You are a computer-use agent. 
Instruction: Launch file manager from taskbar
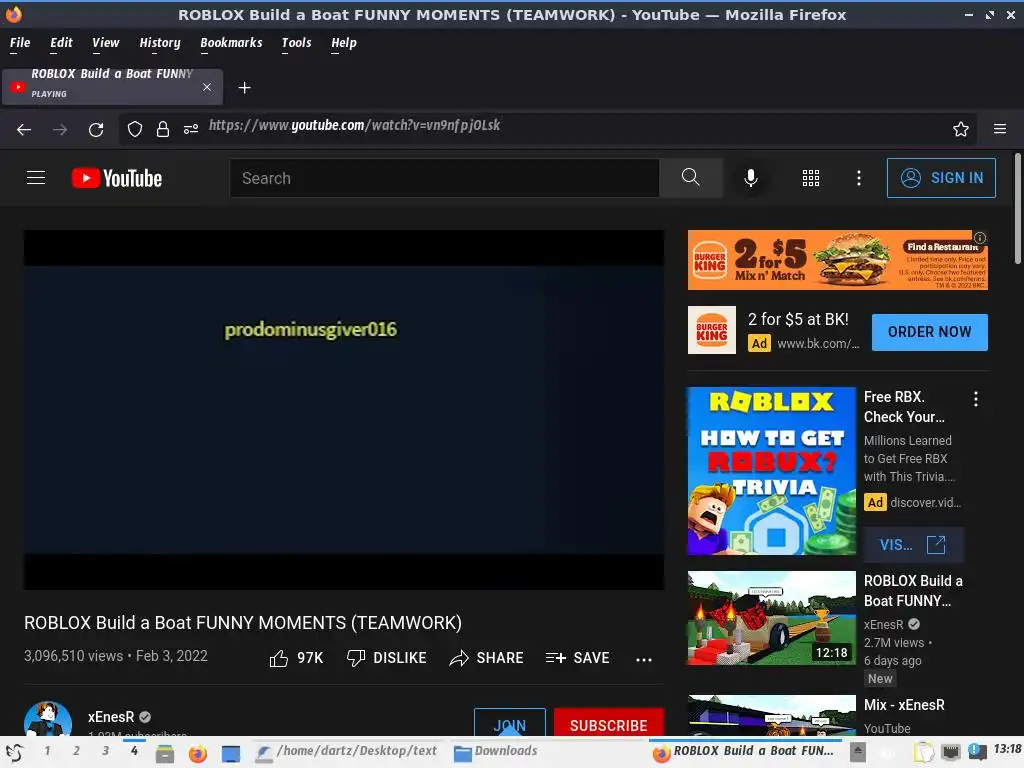click(x=165, y=753)
